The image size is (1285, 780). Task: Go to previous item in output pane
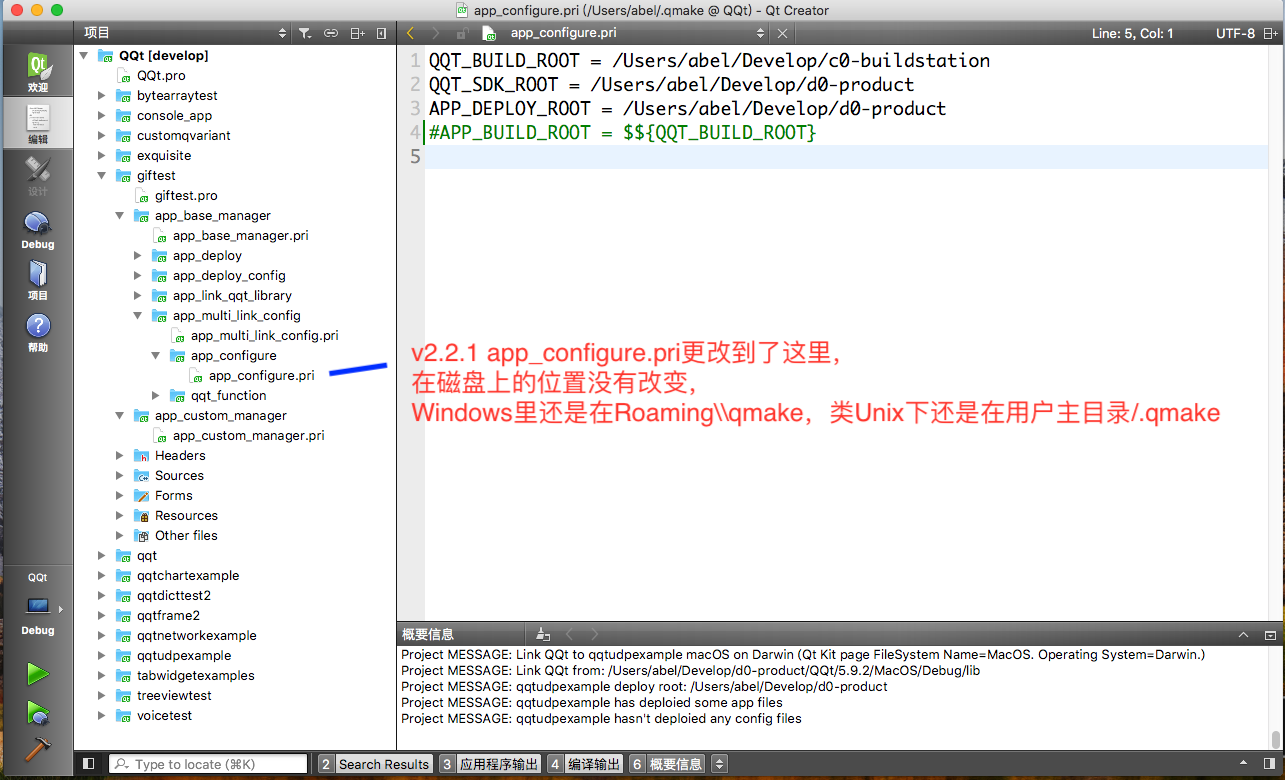[x=570, y=634]
